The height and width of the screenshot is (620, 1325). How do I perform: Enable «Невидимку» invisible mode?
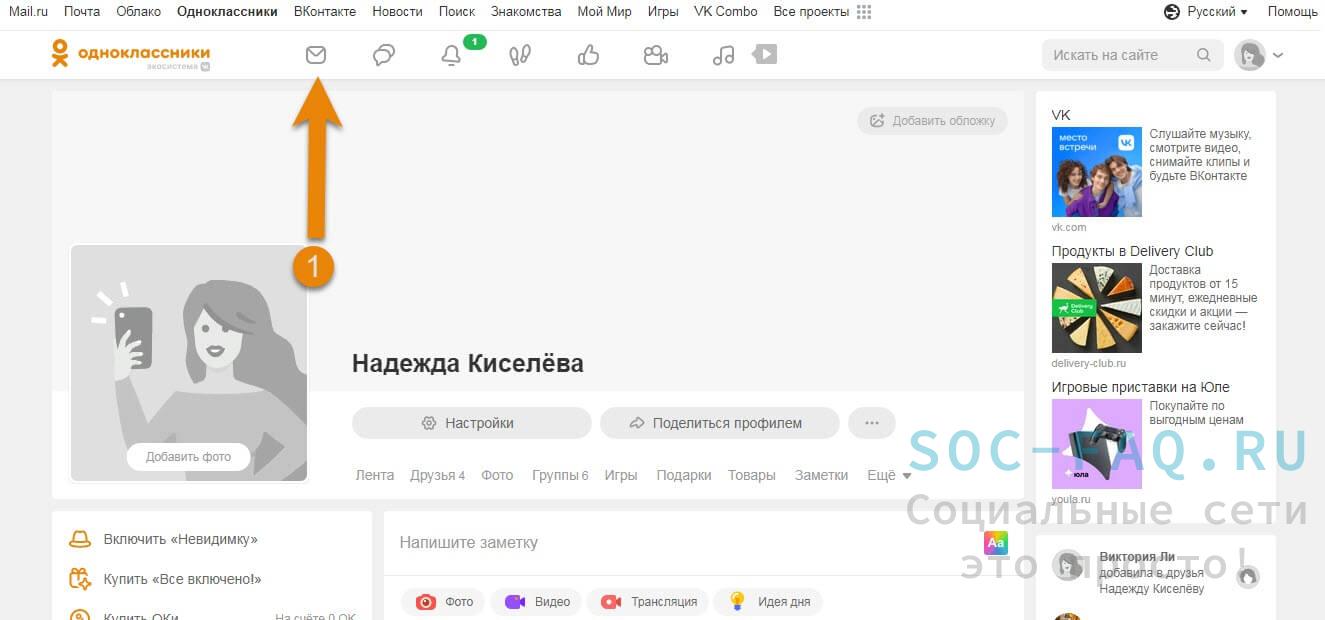pyautogui.click(x=180, y=539)
